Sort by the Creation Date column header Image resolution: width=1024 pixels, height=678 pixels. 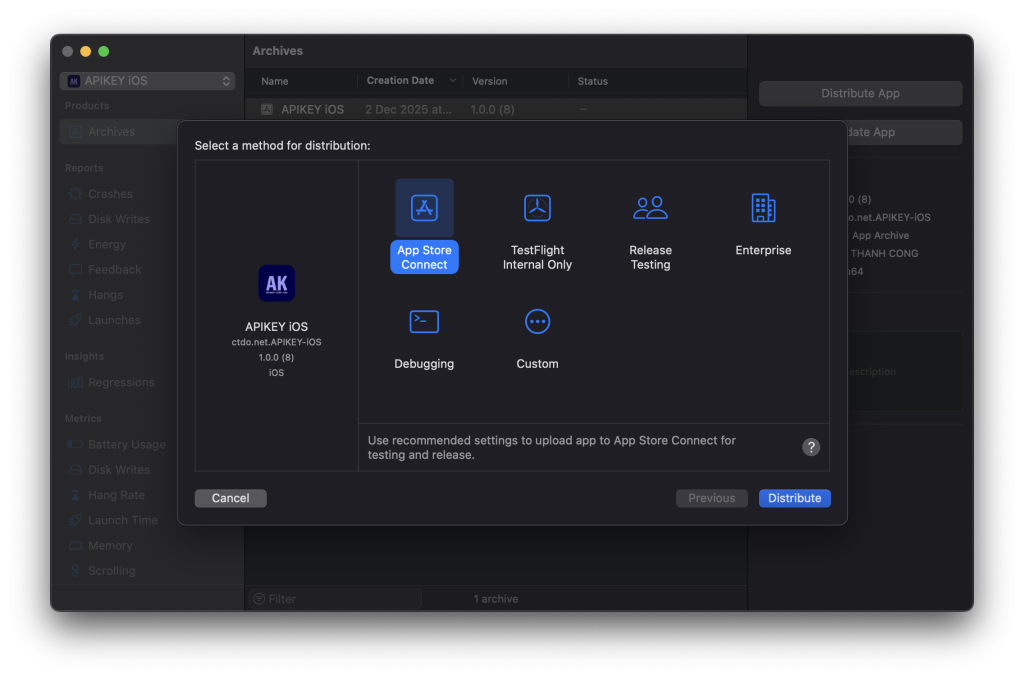(401, 81)
